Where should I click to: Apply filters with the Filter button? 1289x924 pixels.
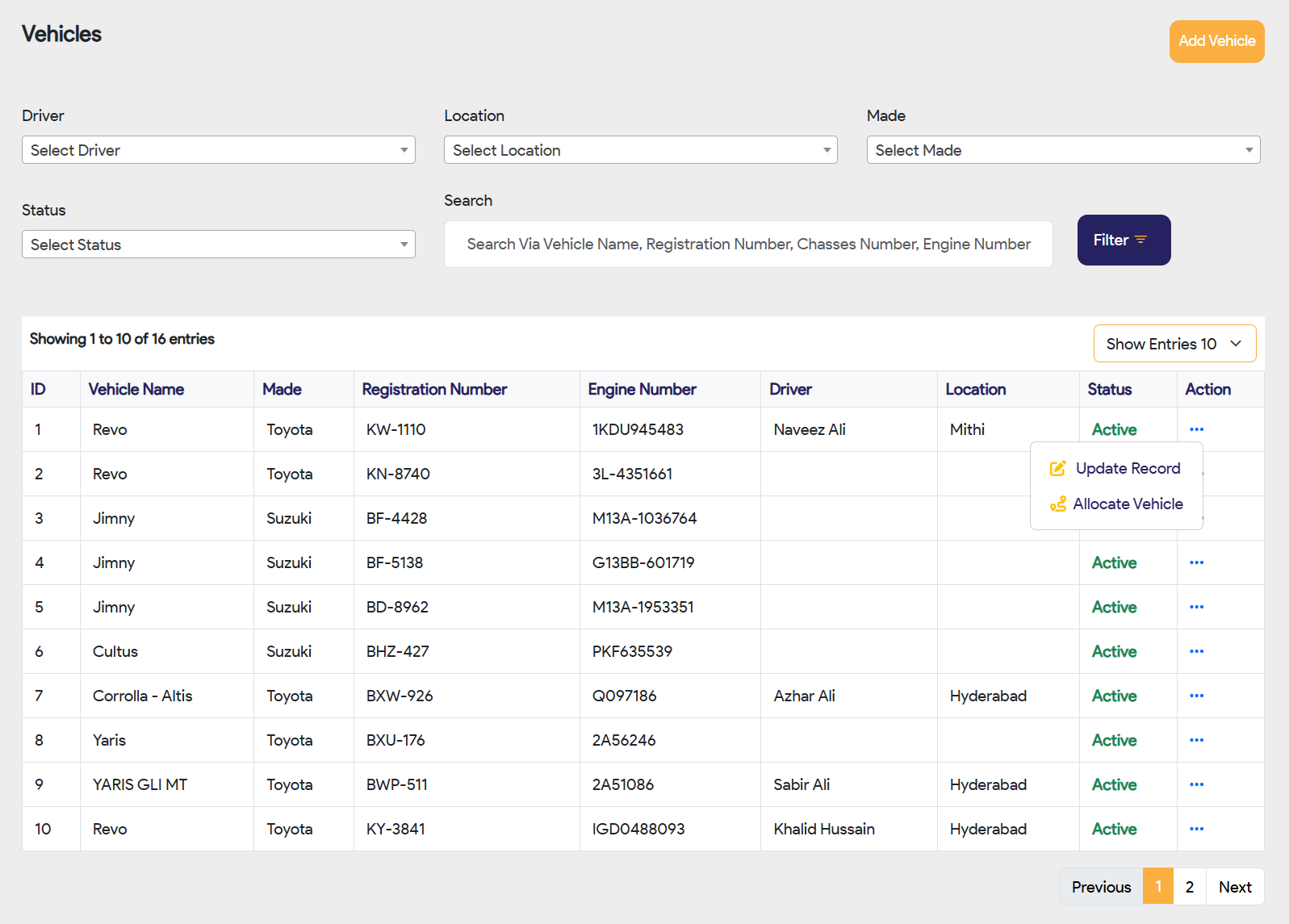1124,240
